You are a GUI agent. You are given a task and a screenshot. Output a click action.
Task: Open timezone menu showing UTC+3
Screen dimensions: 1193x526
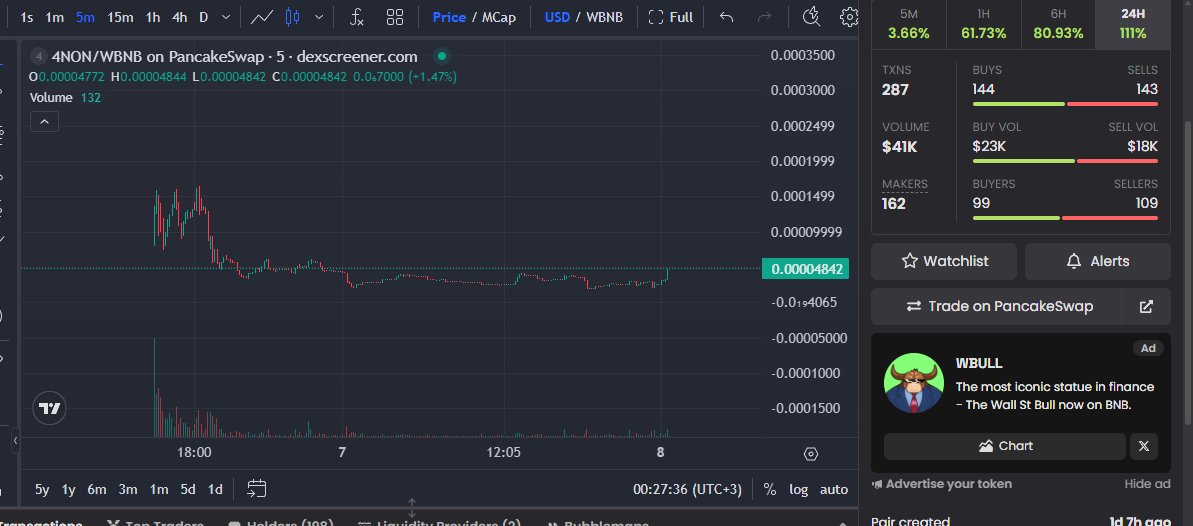(687, 489)
